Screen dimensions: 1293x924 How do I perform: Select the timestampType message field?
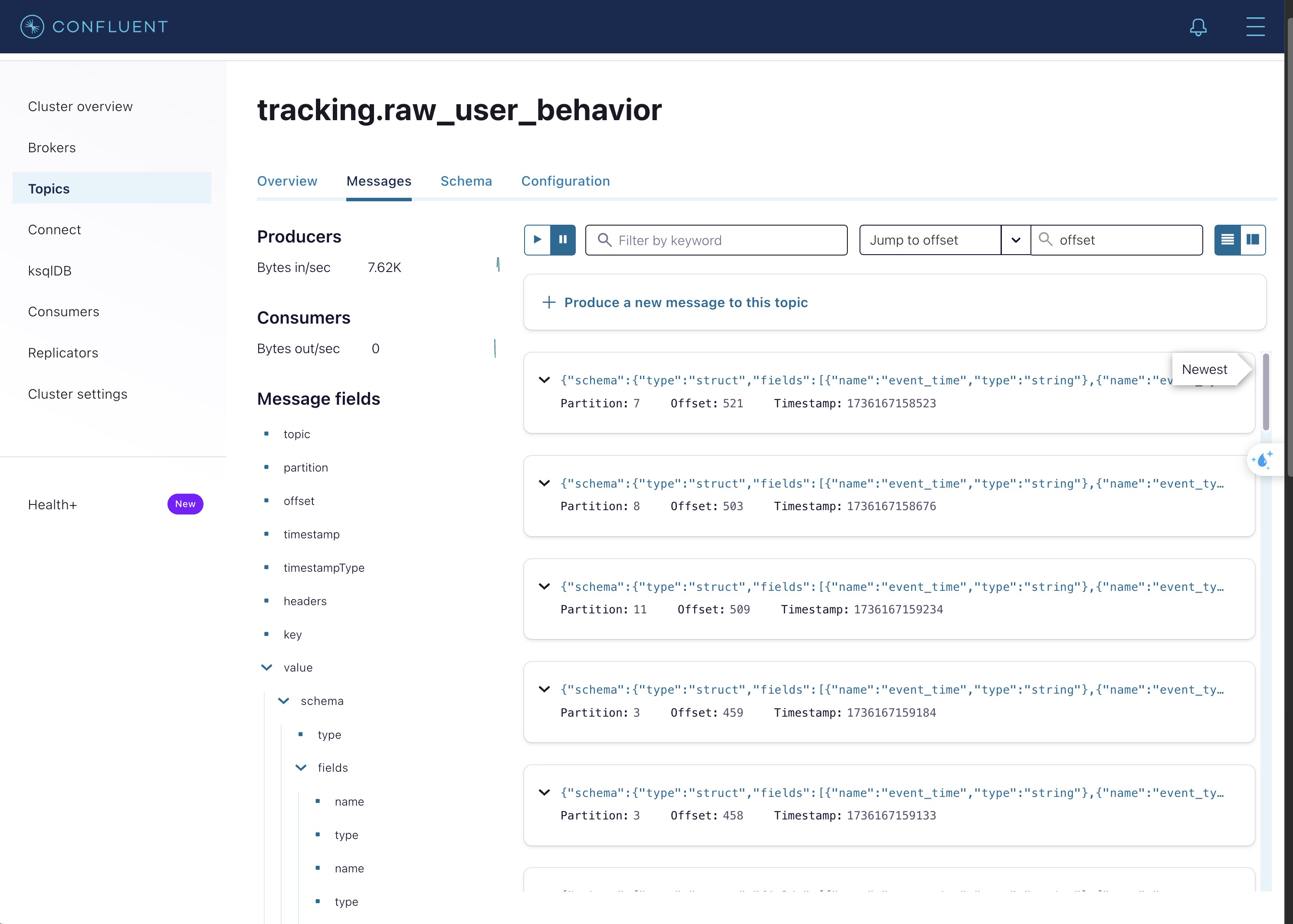(324, 568)
